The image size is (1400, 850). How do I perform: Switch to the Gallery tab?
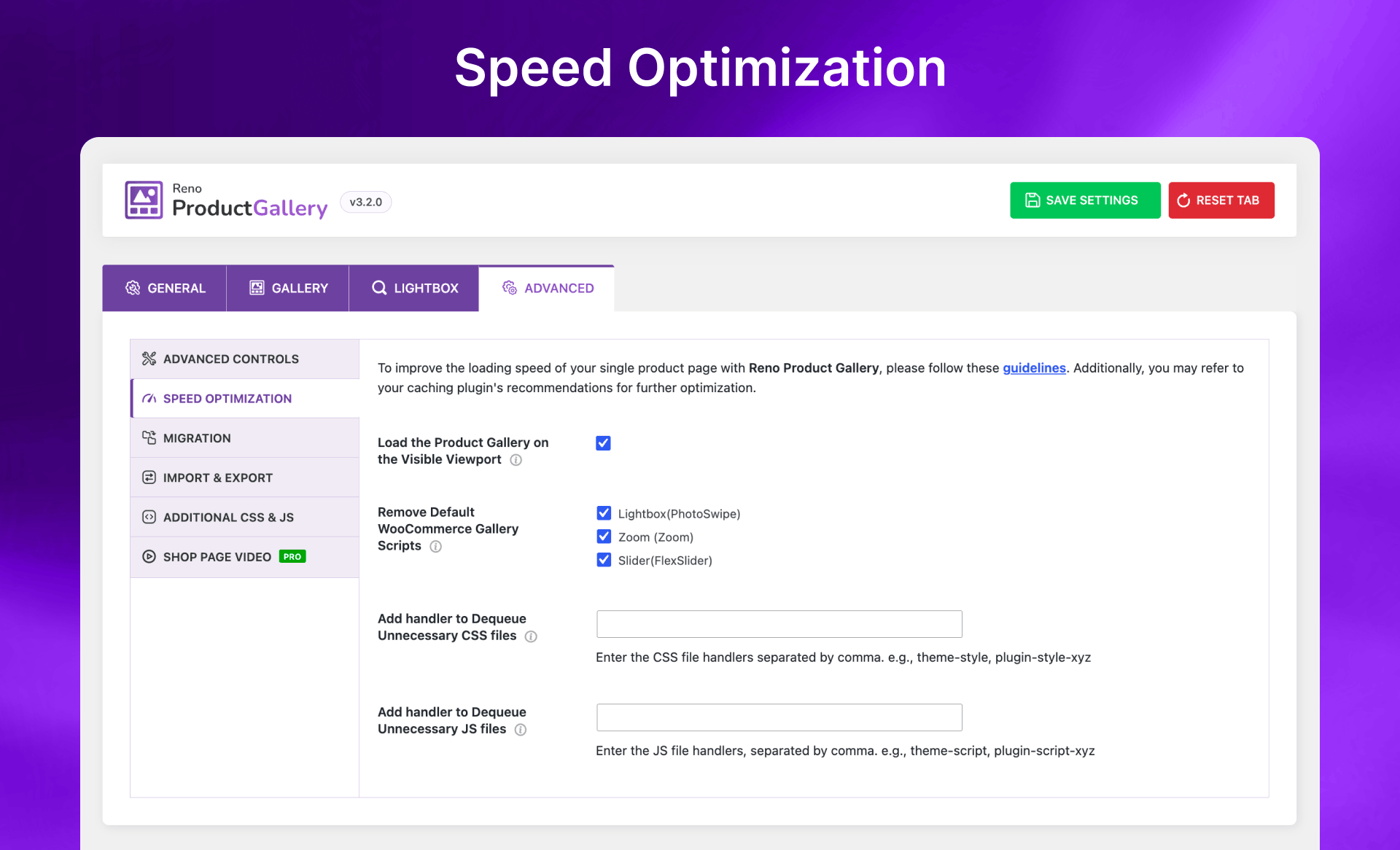288,288
